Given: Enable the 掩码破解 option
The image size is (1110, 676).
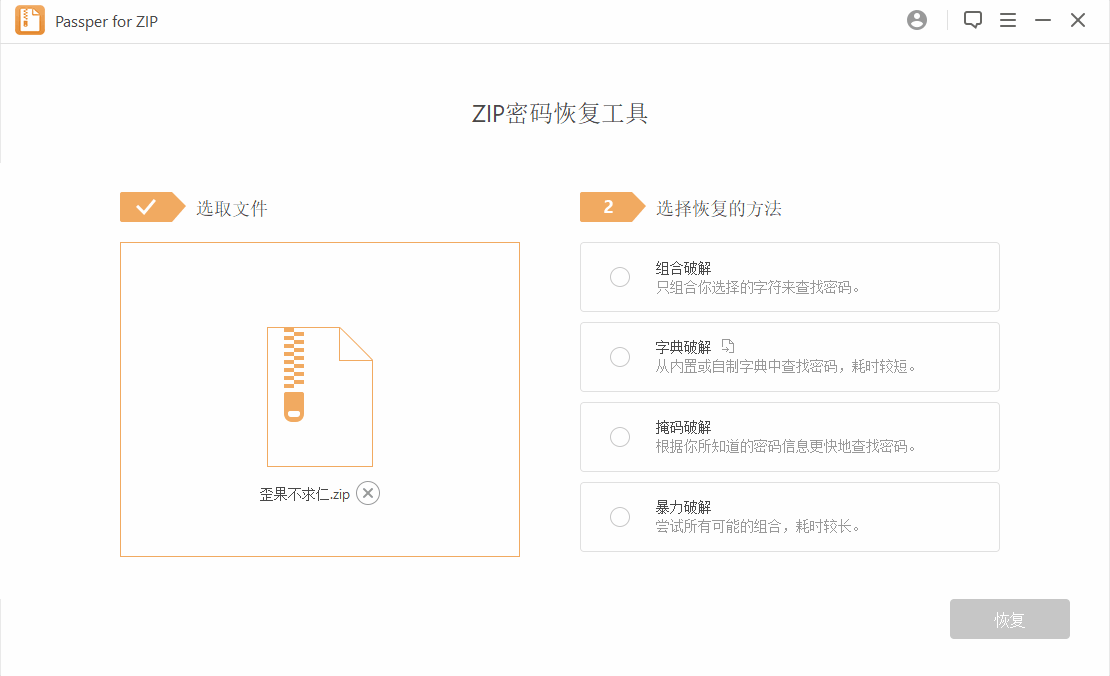Looking at the screenshot, I should (x=620, y=437).
